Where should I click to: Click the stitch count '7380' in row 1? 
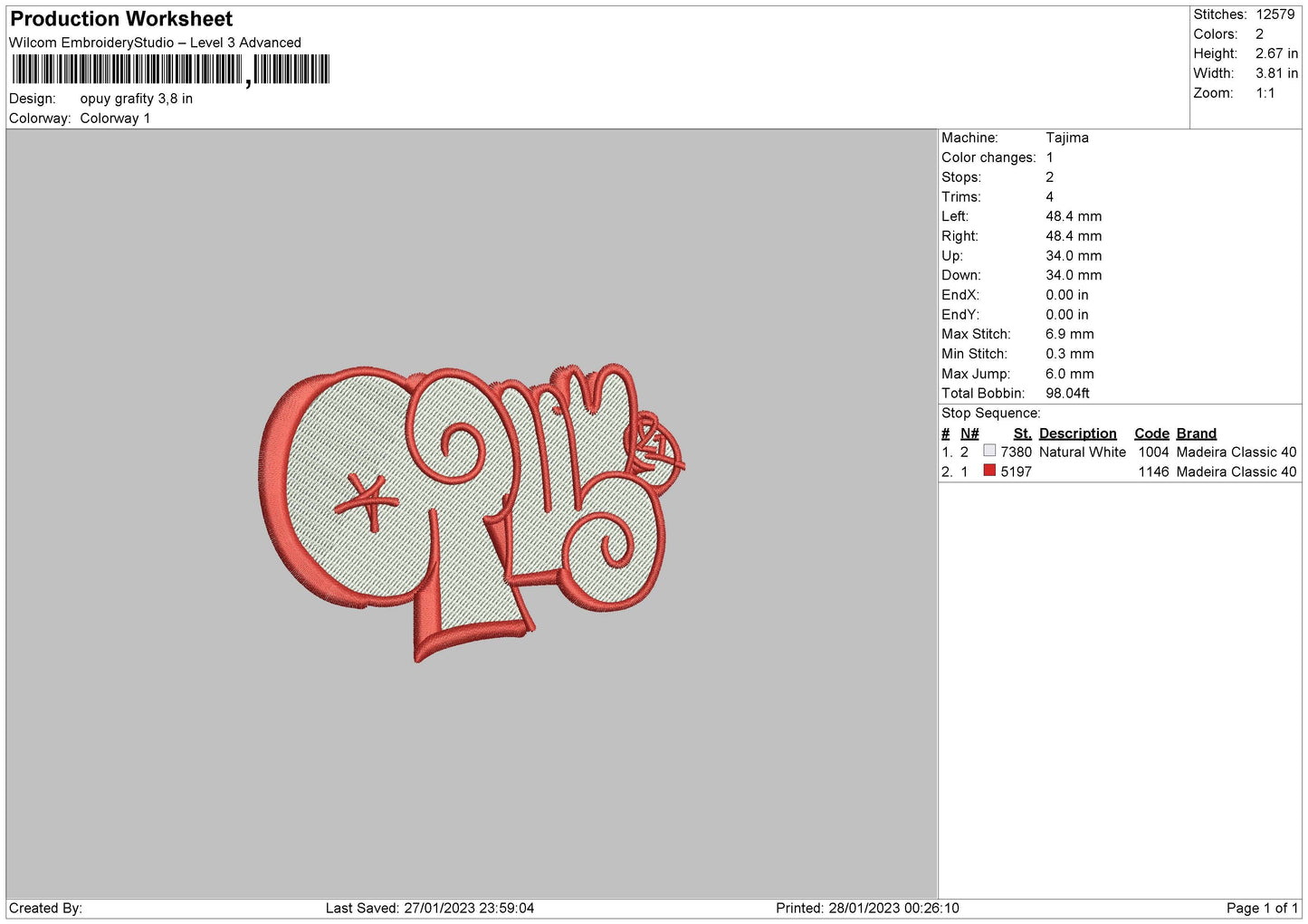1016,452
